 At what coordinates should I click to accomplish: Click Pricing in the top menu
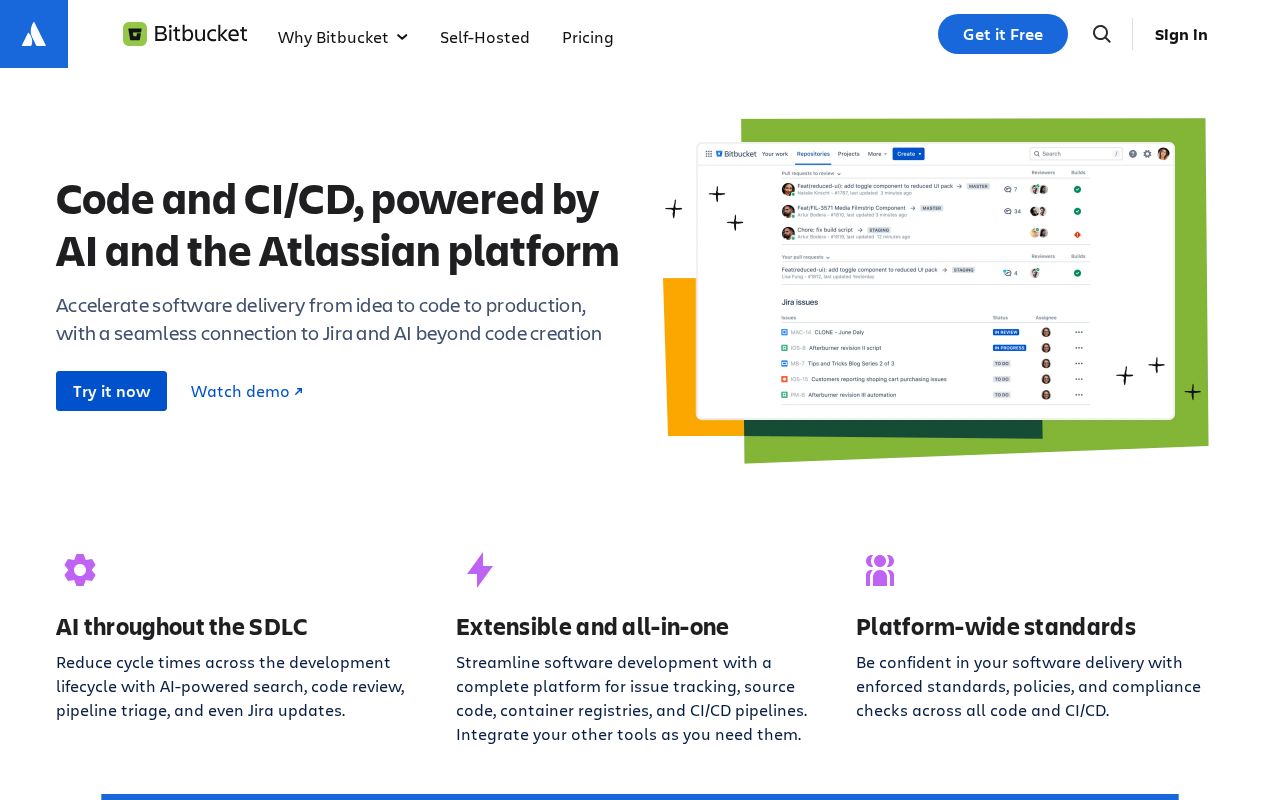pyautogui.click(x=588, y=37)
